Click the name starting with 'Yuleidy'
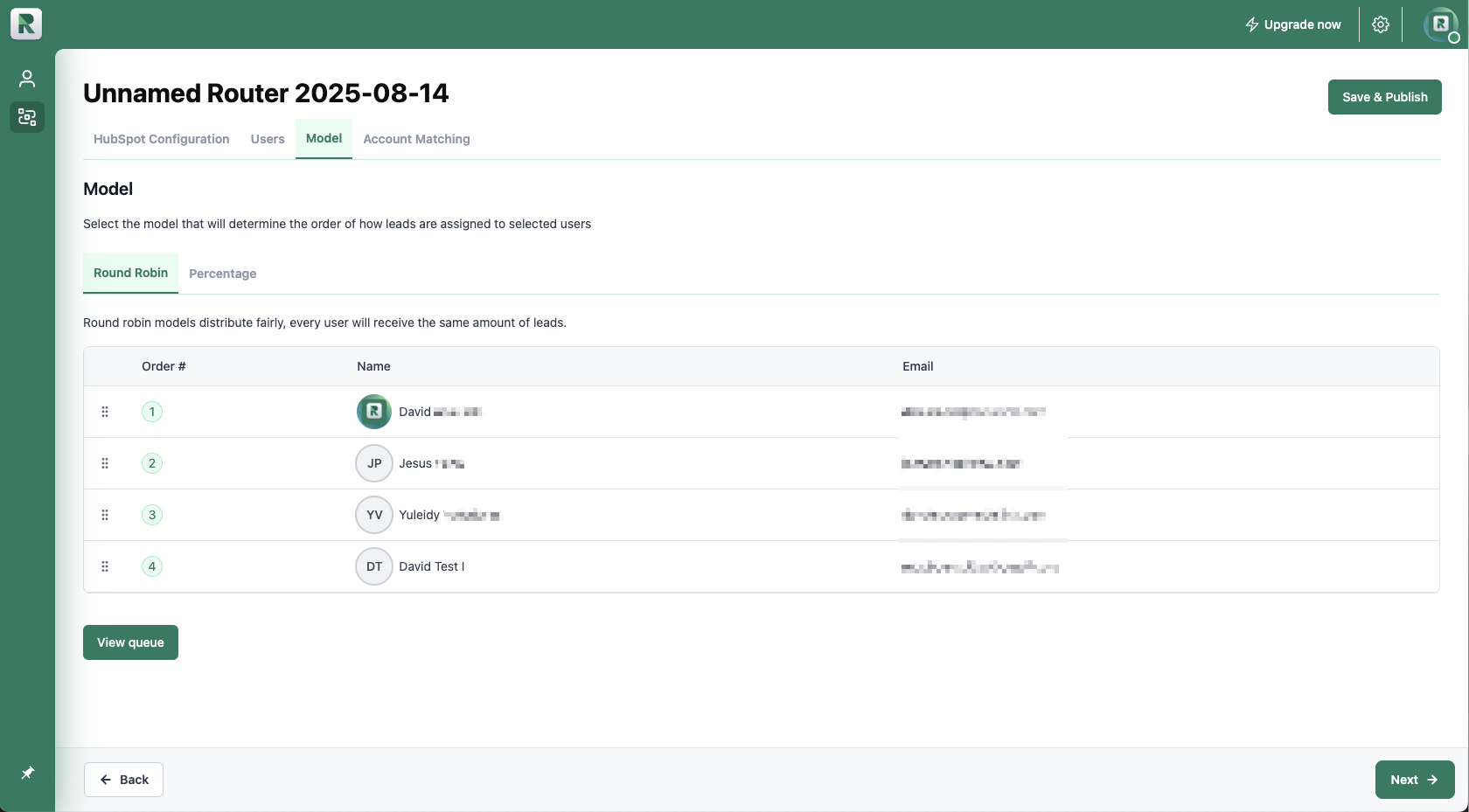 coord(449,515)
